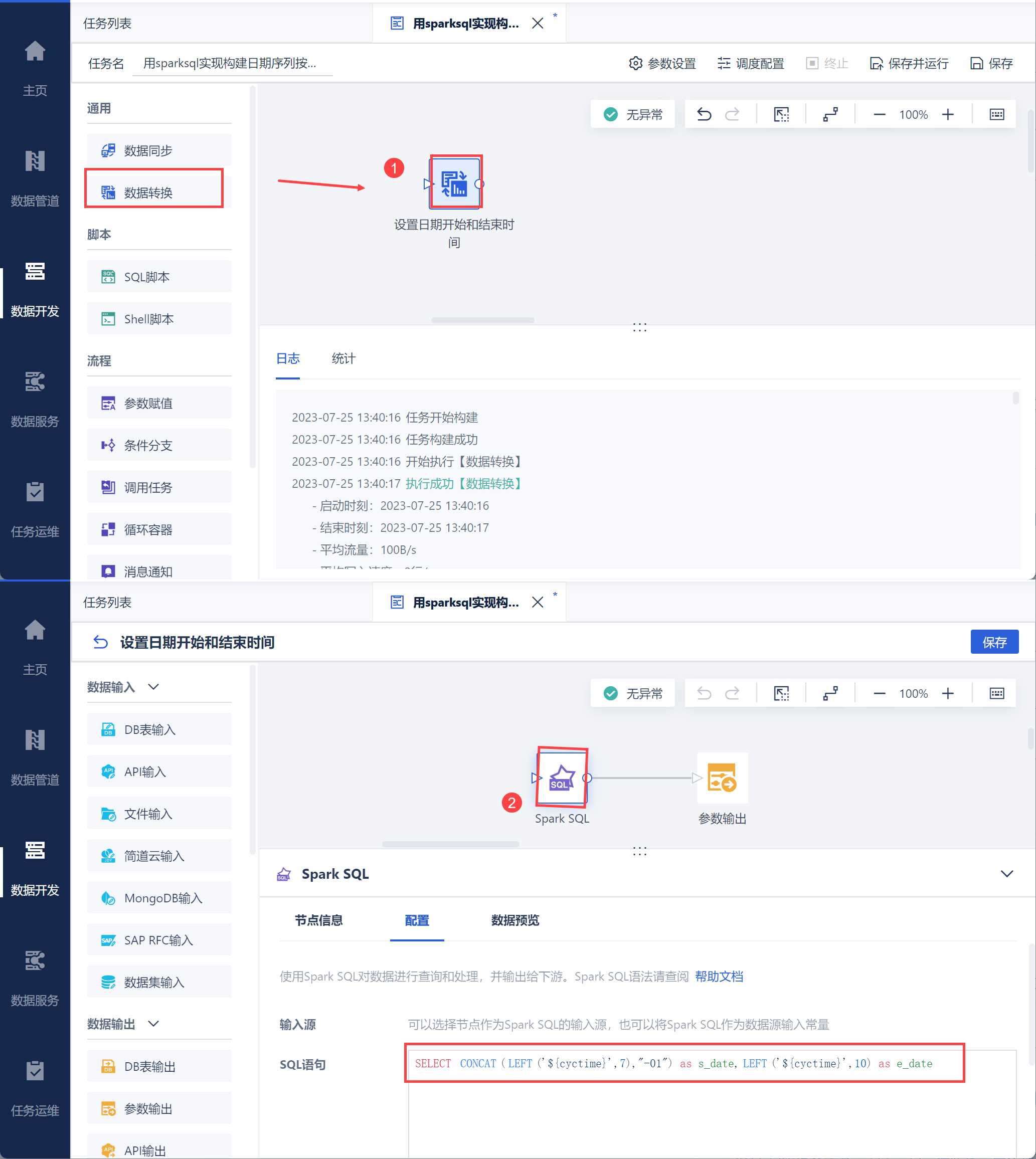Switch to the 数据预览 tab
1036x1159 pixels.
[514, 920]
